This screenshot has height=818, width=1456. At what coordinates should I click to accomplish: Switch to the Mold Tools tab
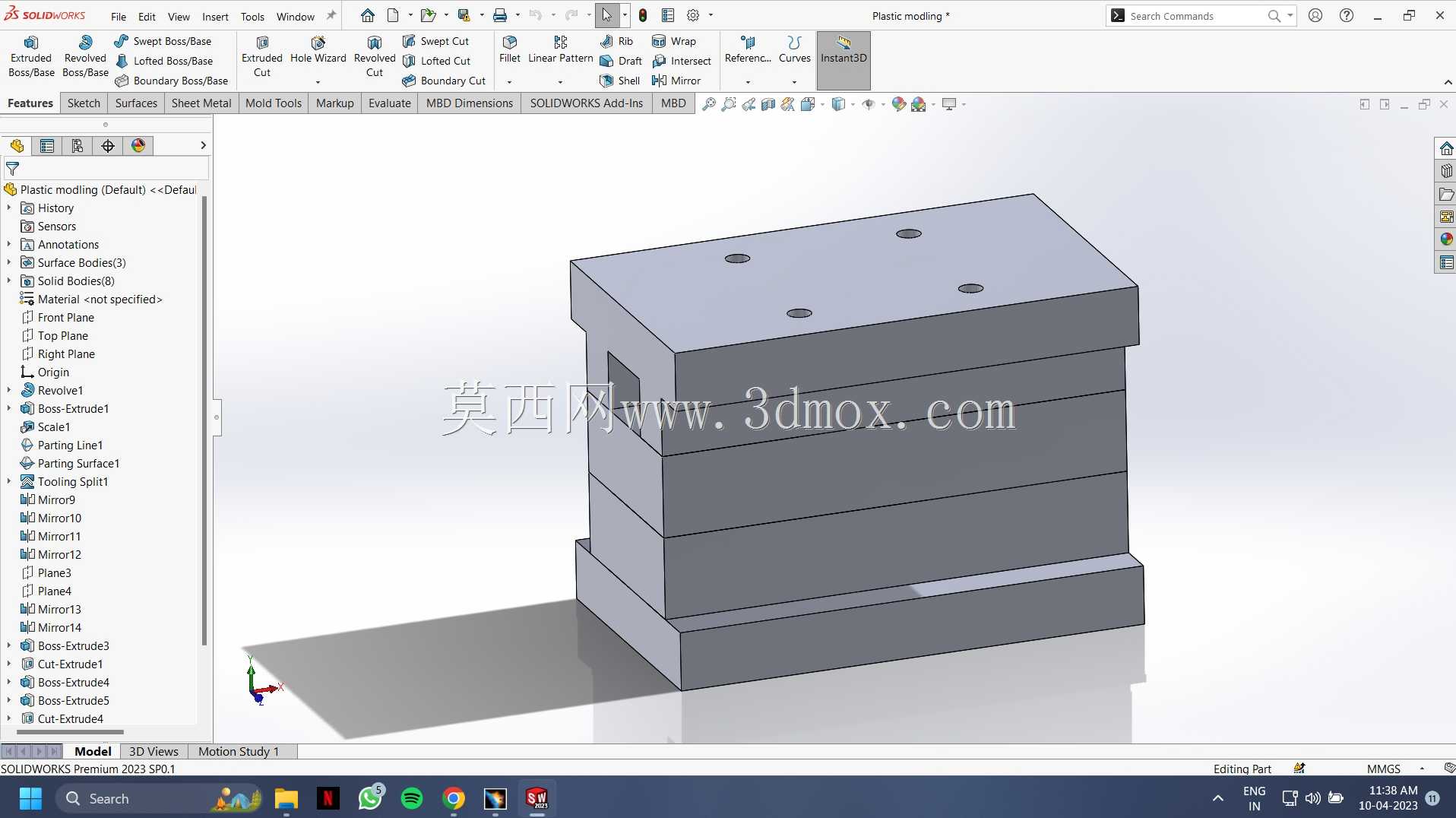click(274, 103)
